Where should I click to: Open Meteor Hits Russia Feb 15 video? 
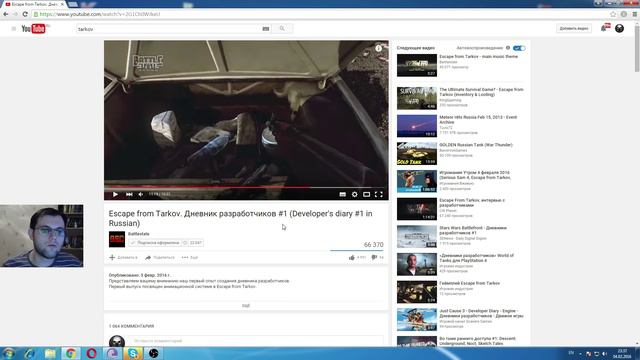point(478,120)
